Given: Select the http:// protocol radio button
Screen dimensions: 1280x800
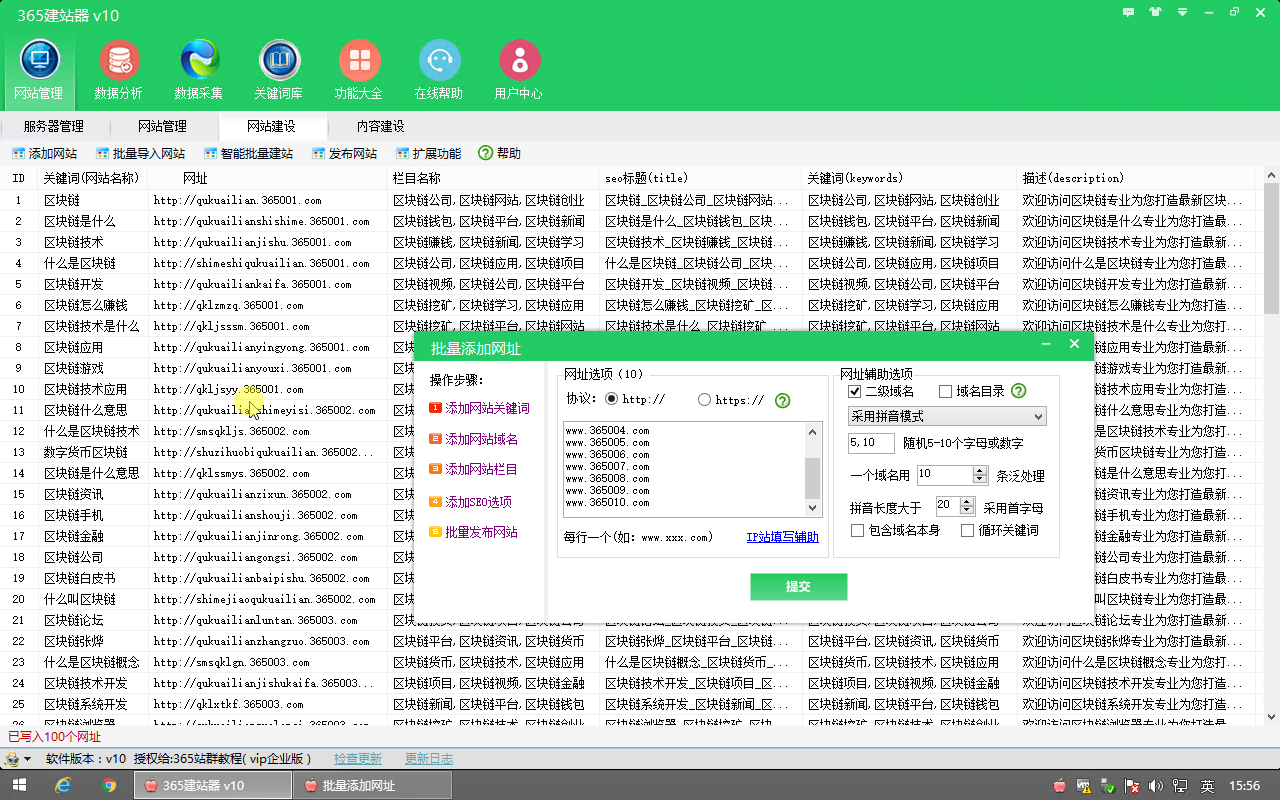Looking at the screenshot, I should 612,399.
